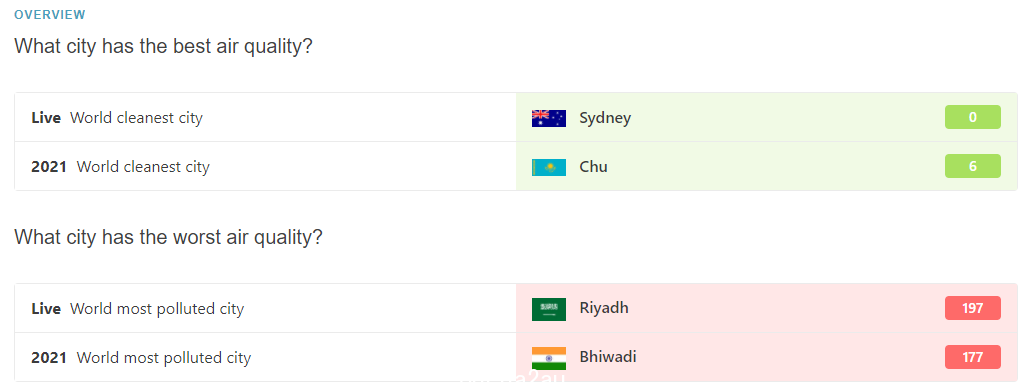The width and height of the screenshot is (1025, 391).
Task: Open the Riyadh city link
Action: 604,308
